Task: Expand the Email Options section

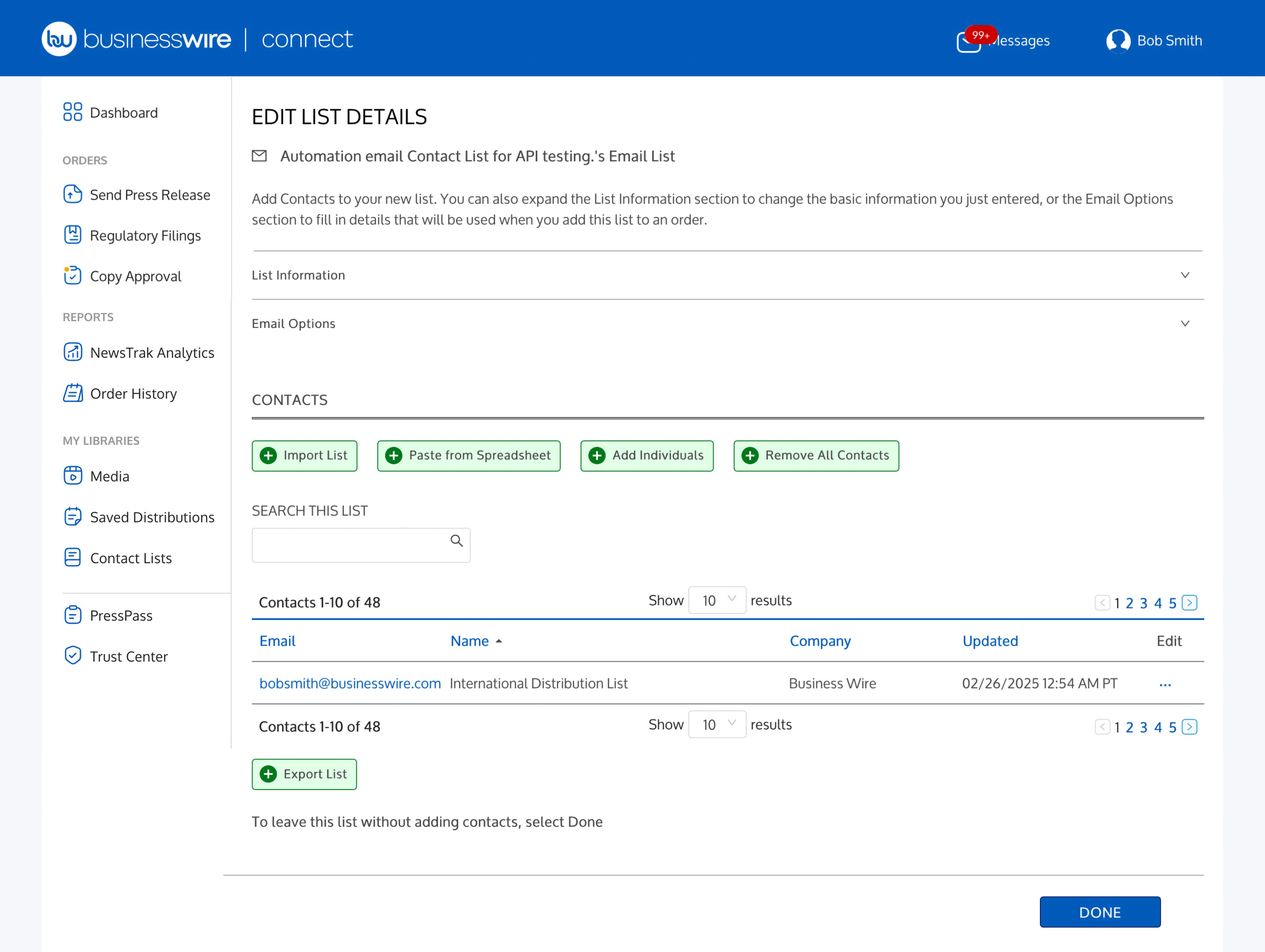Action: tap(727, 324)
